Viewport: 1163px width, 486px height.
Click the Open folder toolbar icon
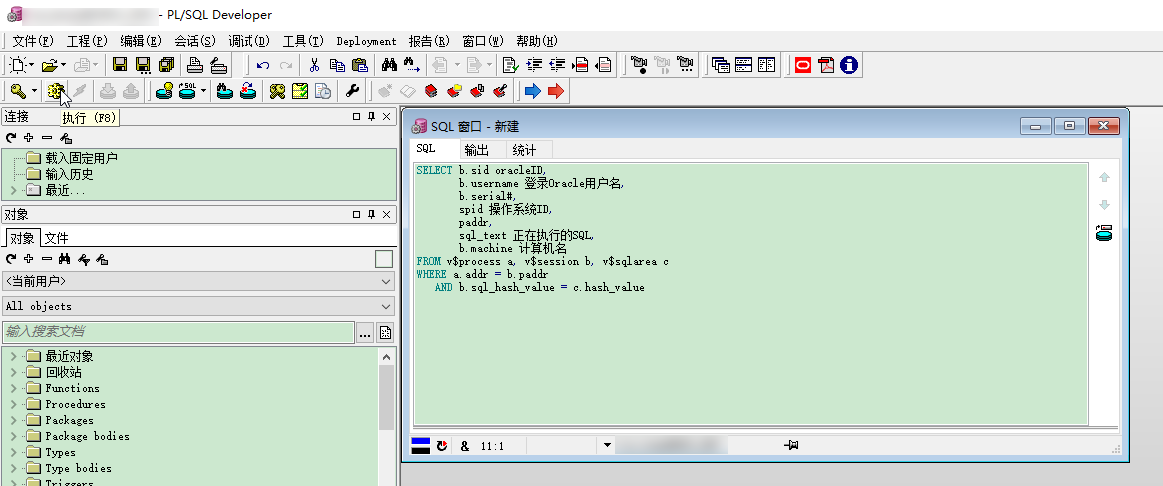coord(49,65)
